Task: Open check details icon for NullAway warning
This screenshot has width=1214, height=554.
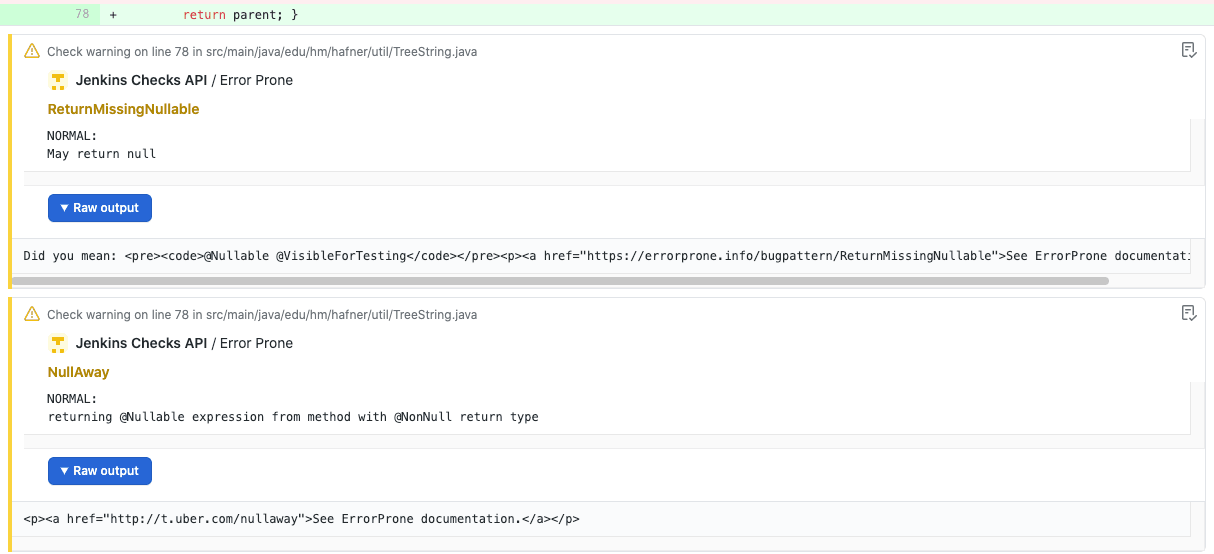Action: coord(1188,314)
